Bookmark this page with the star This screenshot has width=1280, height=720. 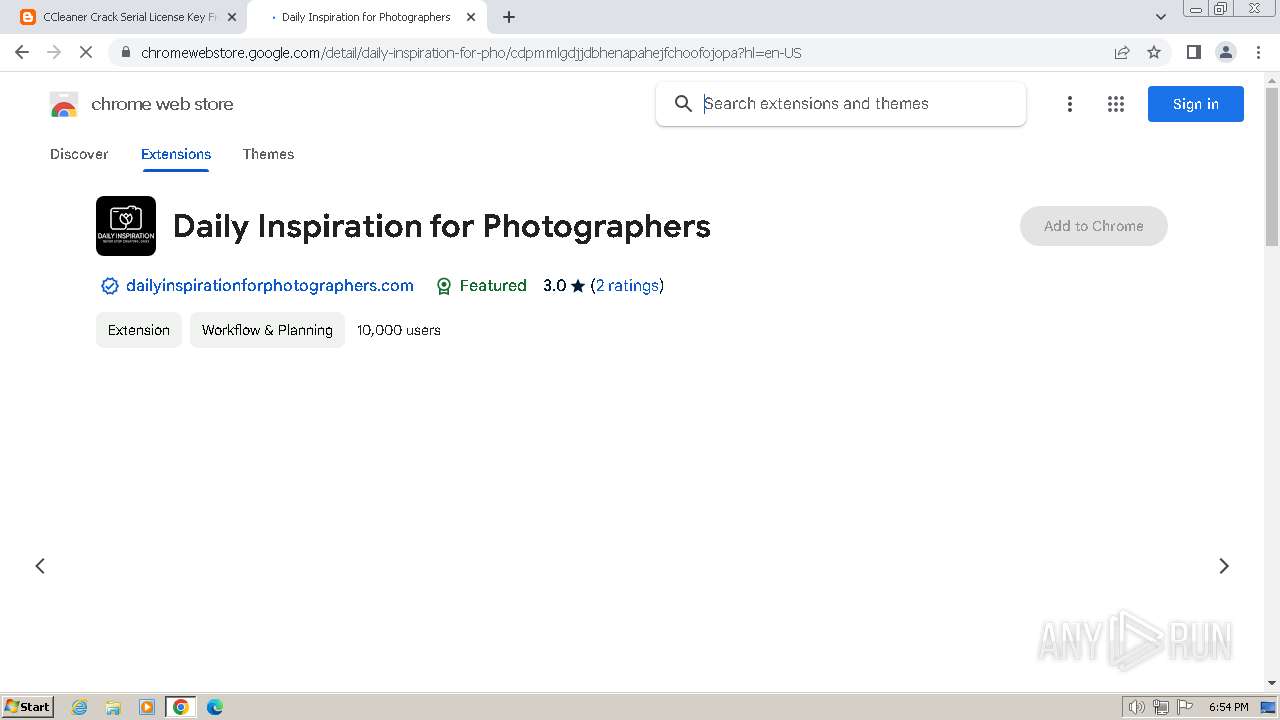click(x=1154, y=52)
